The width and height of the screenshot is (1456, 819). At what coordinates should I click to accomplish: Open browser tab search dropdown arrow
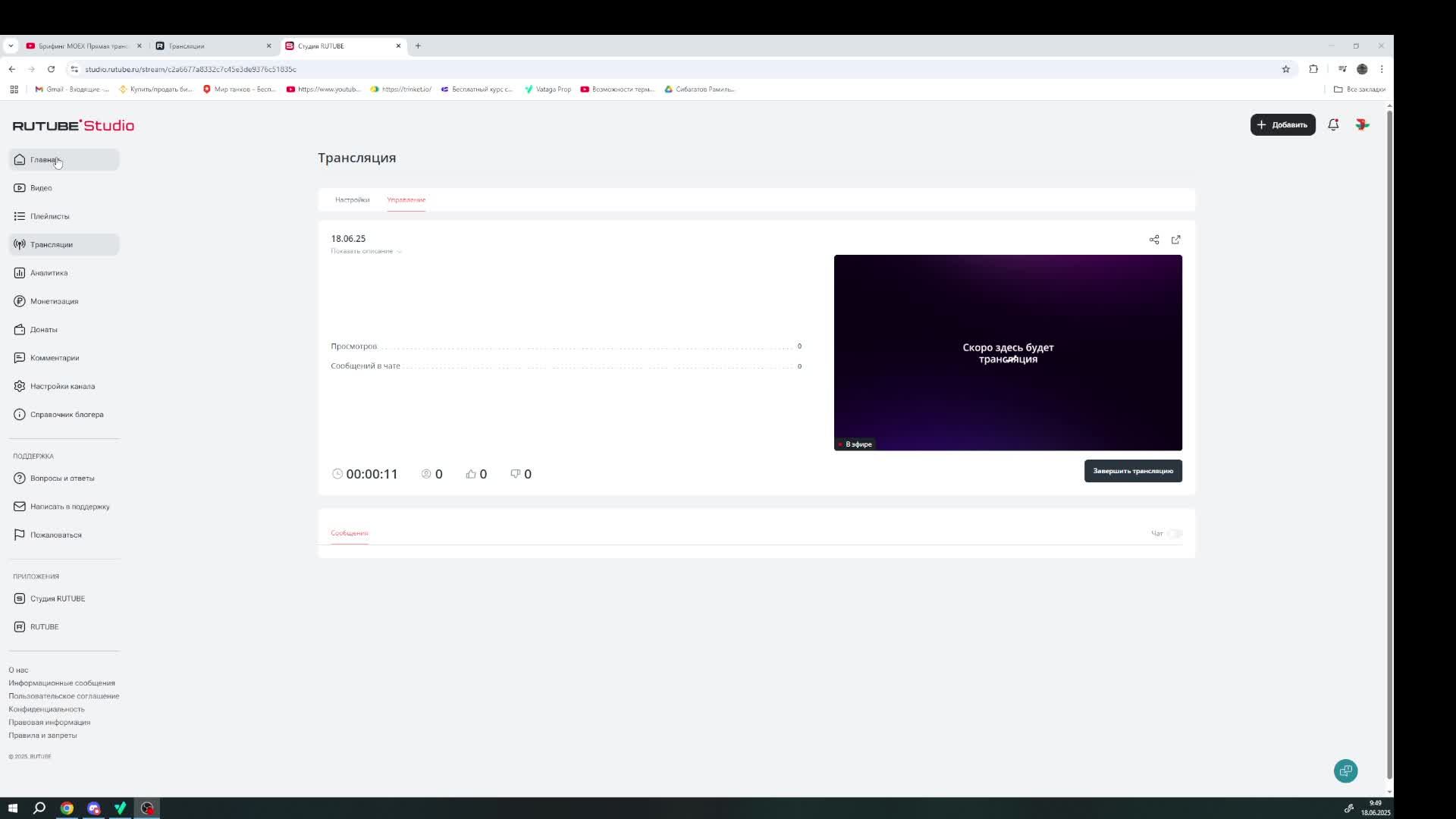click(x=11, y=46)
